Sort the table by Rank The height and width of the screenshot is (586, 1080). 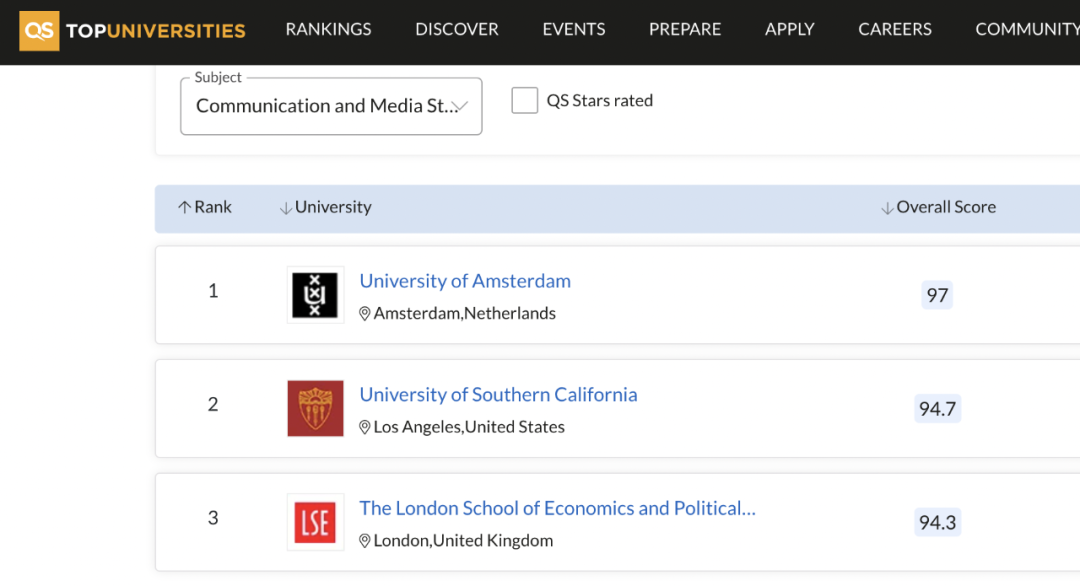click(x=205, y=207)
